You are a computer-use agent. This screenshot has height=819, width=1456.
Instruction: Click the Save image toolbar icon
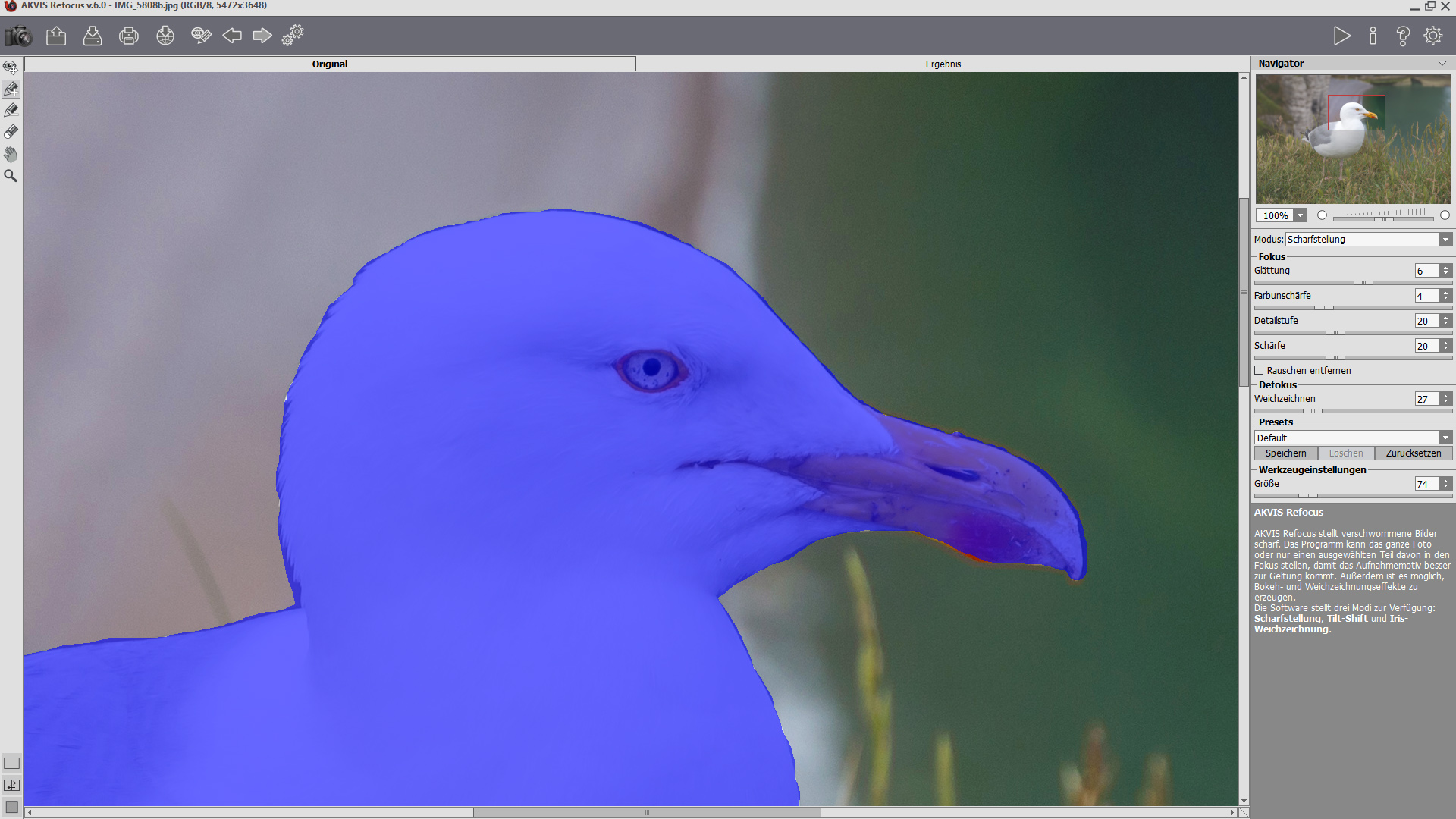click(93, 36)
